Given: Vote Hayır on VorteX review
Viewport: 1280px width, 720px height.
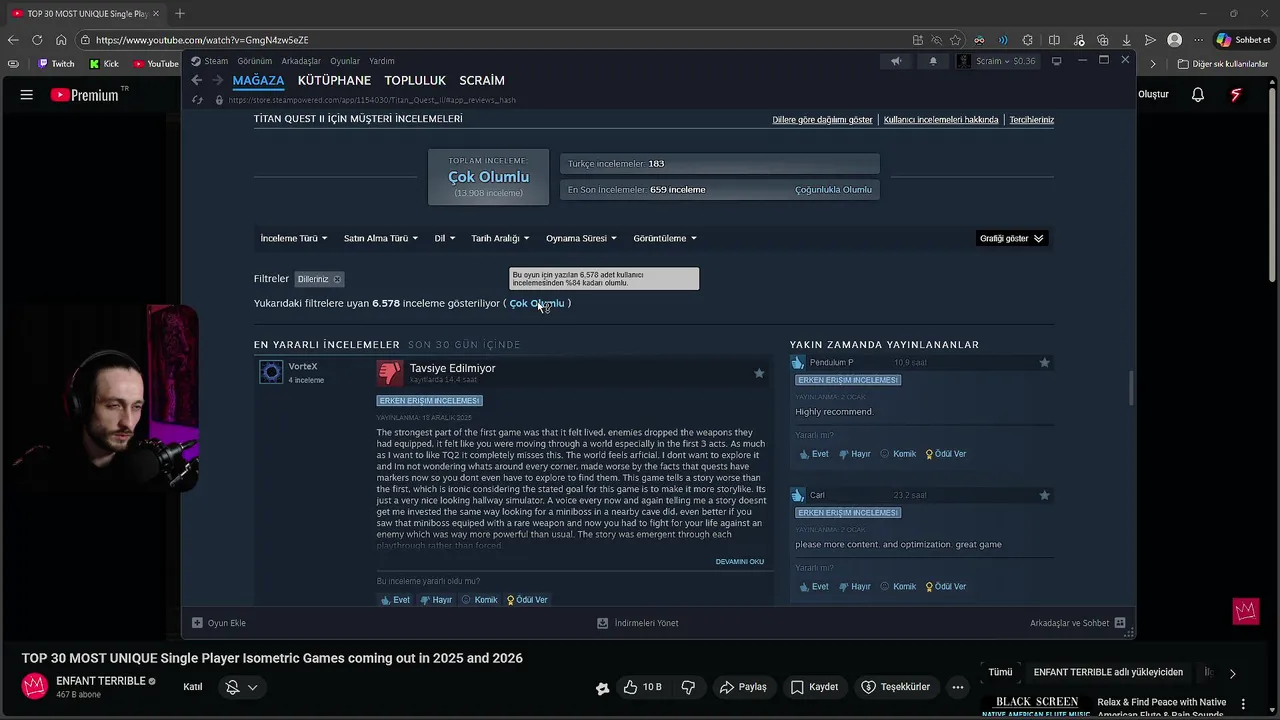Looking at the screenshot, I should [436, 600].
